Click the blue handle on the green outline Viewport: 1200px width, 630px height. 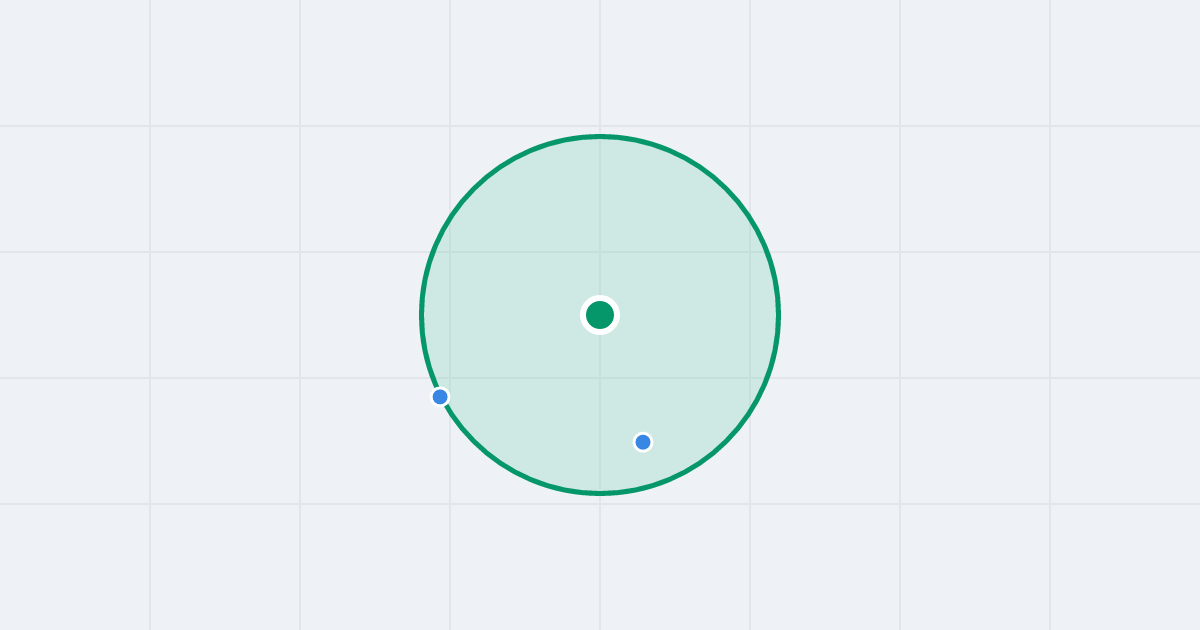[440, 397]
